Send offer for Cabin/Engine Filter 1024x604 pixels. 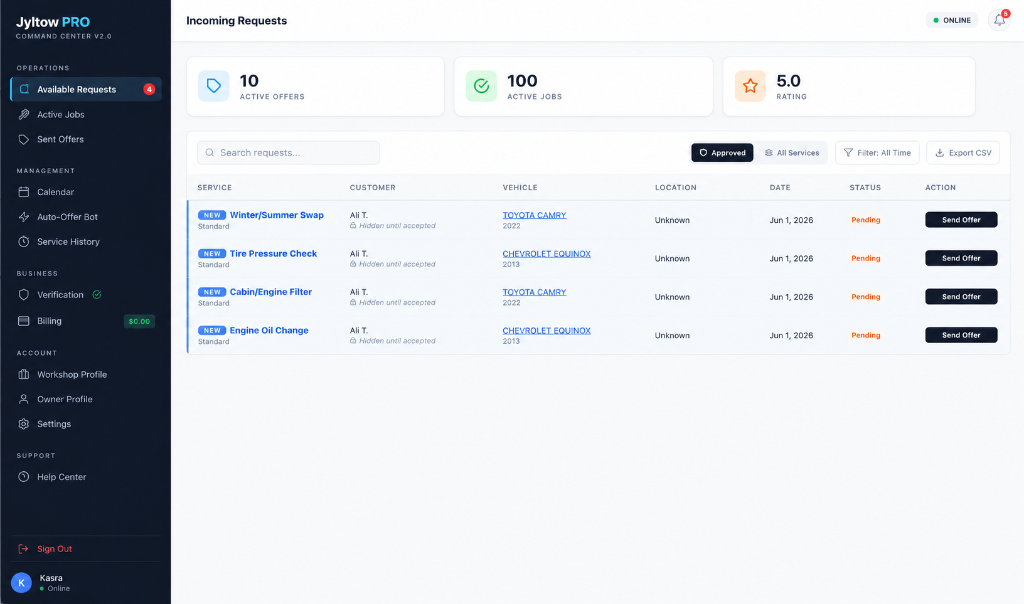(961, 296)
